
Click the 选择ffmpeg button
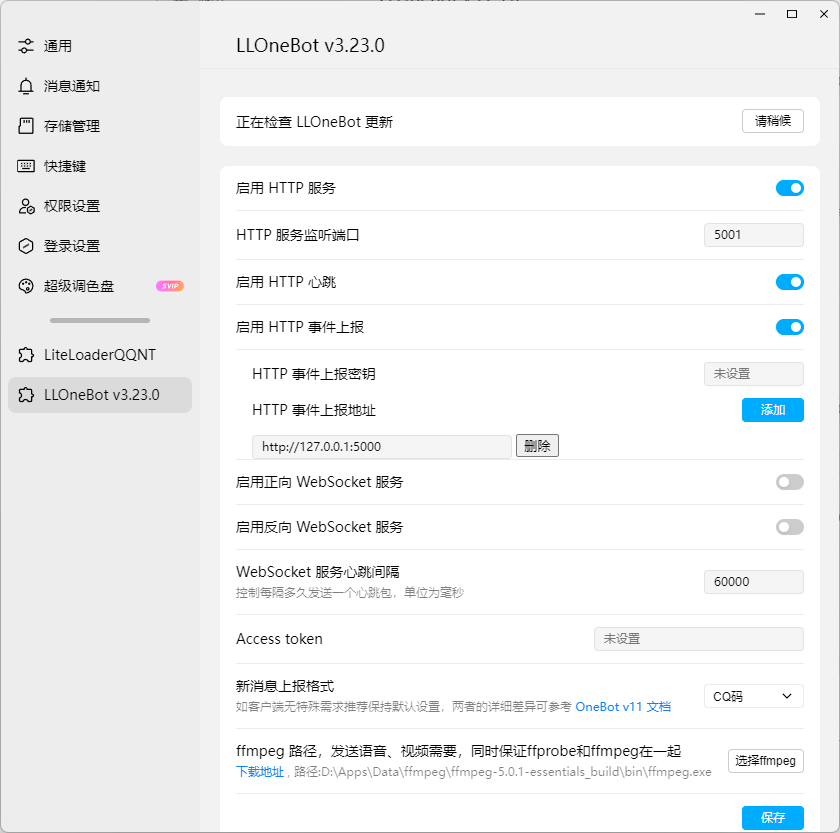coord(765,761)
